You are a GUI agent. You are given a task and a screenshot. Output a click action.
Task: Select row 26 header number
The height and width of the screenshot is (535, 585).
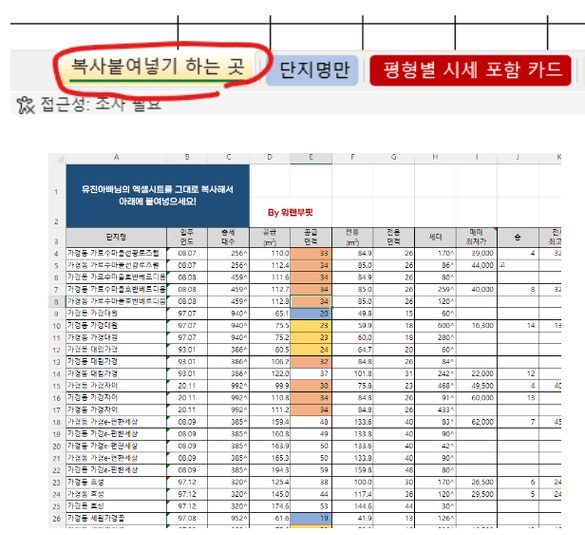[x=57, y=518]
